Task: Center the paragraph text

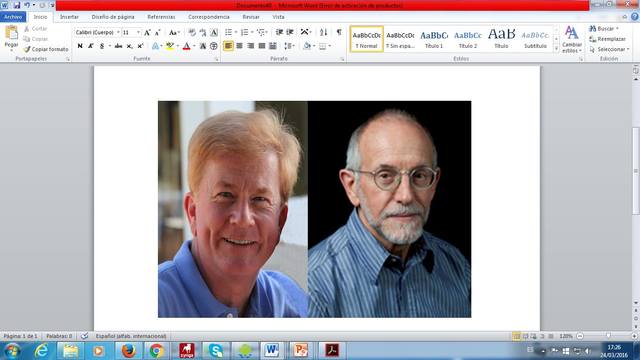Action: [240, 46]
